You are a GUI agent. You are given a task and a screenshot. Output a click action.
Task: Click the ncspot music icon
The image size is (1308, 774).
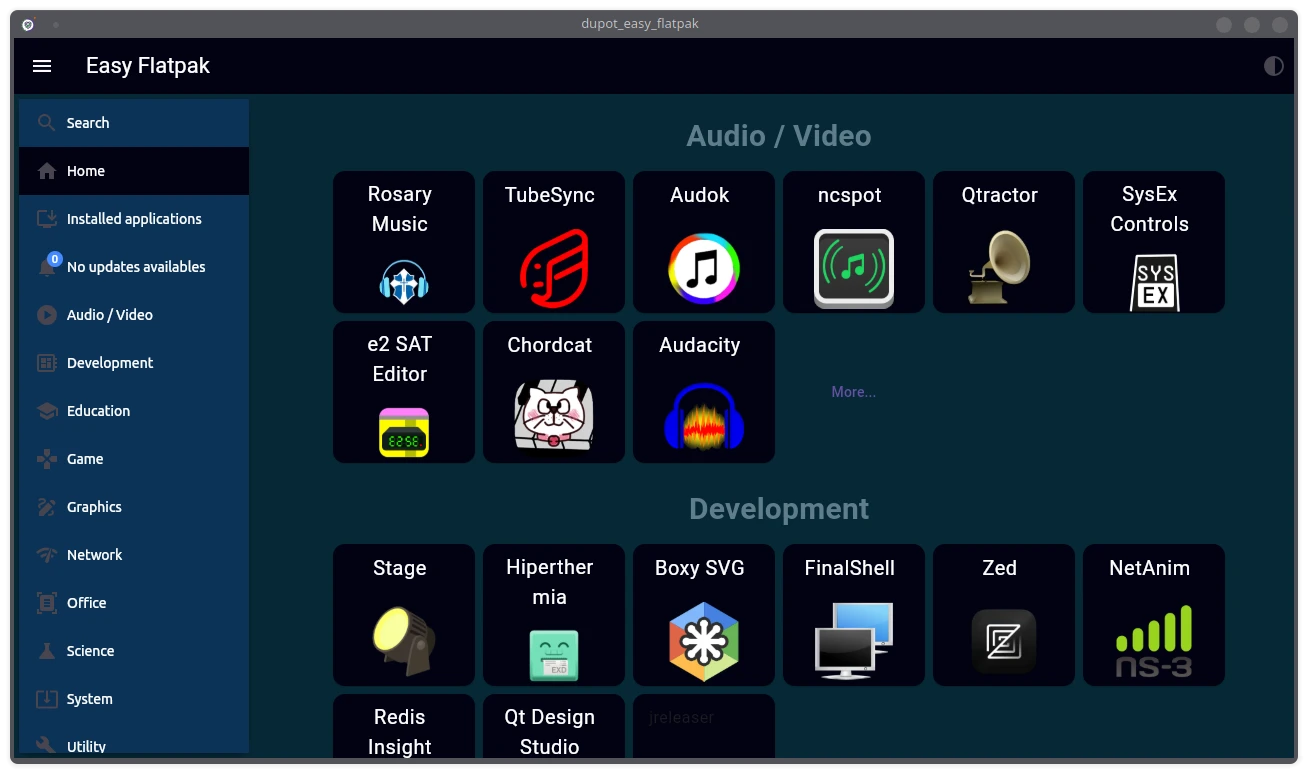click(x=853, y=268)
